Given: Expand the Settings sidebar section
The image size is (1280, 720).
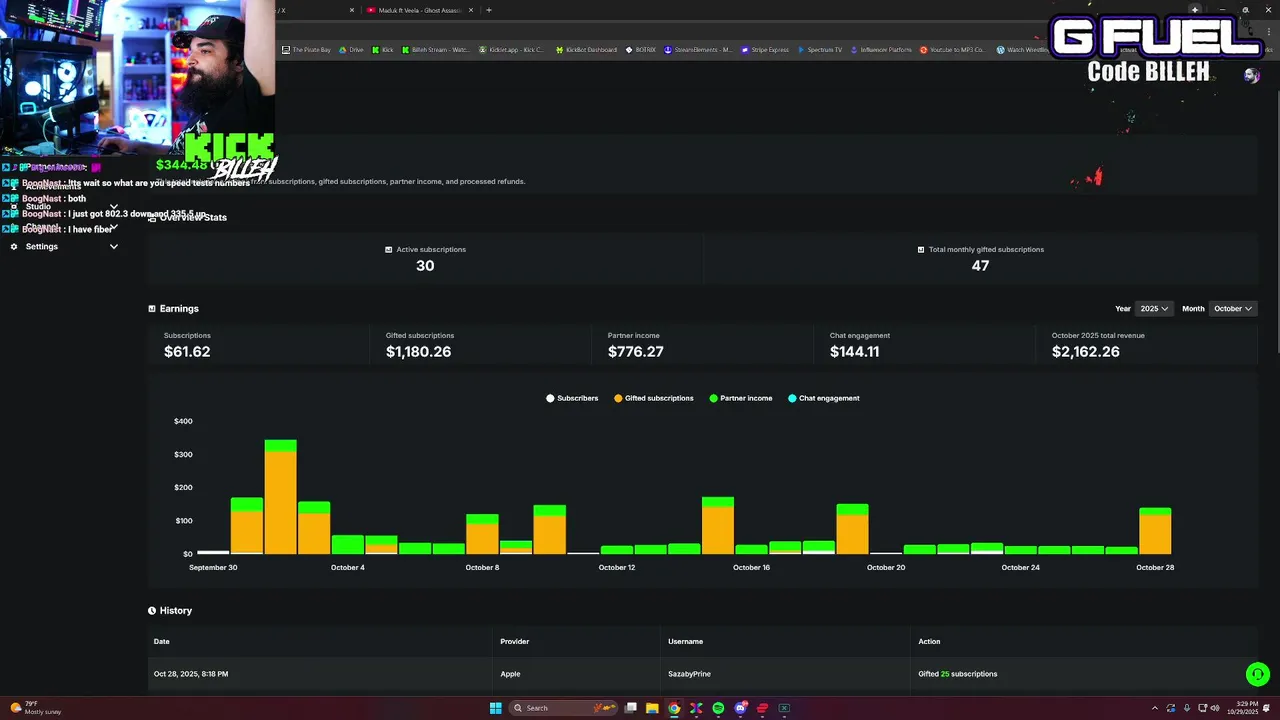Looking at the screenshot, I should tap(114, 246).
